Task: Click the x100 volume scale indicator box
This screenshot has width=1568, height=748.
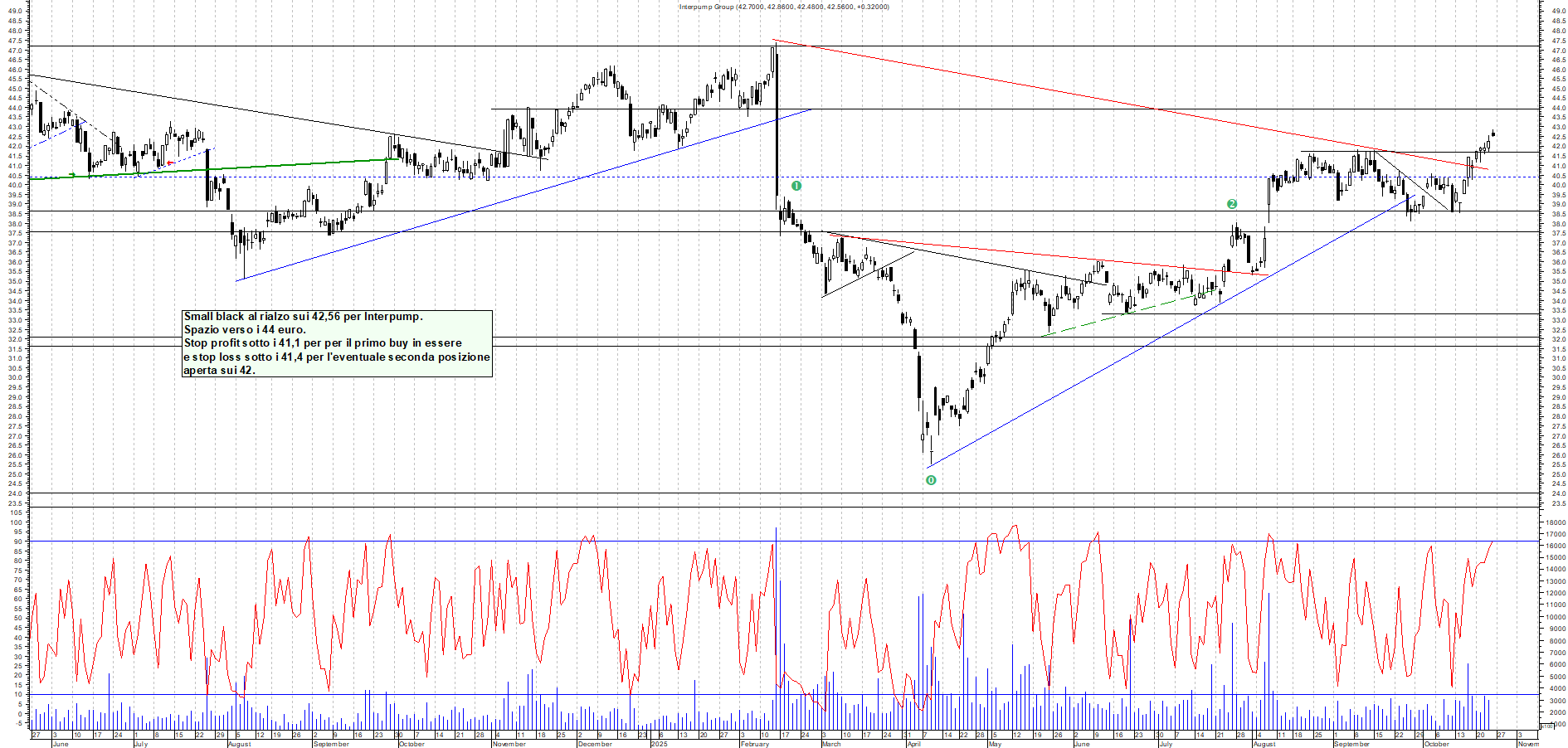Action: pos(1546,726)
